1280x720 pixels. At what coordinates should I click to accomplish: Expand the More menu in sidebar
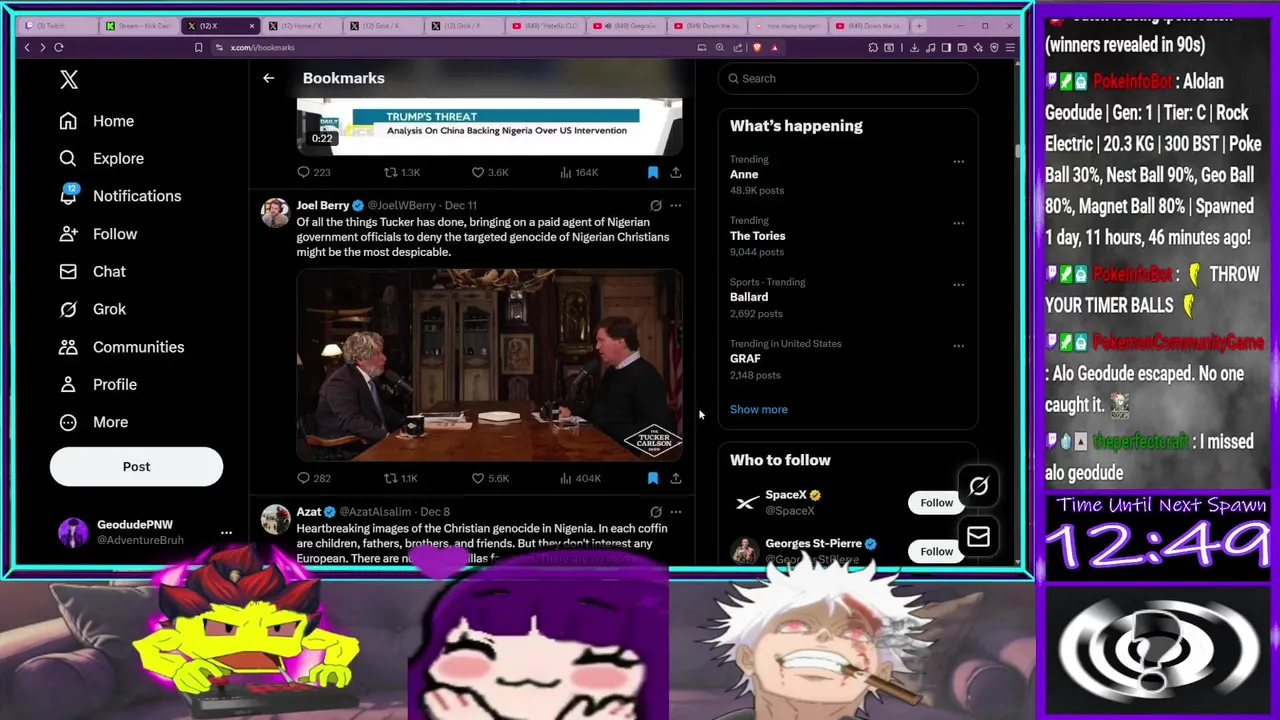[94, 422]
